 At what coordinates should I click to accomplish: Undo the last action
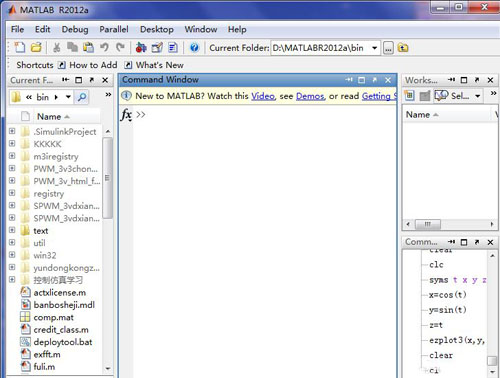[105, 48]
